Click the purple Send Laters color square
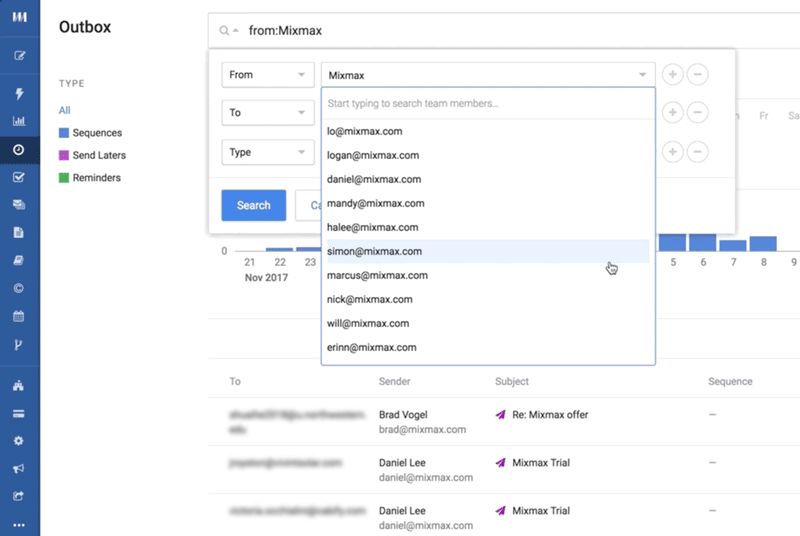The width and height of the screenshot is (800, 536). click(64, 156)
